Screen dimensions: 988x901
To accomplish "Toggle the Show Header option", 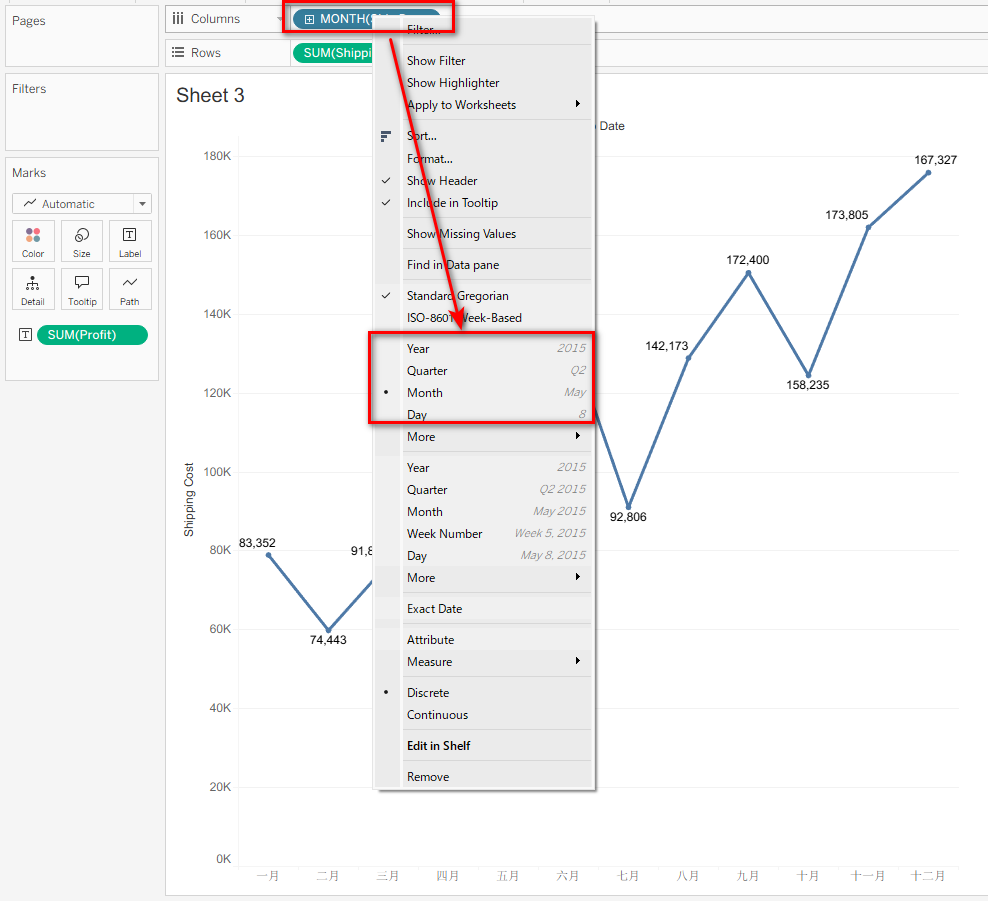I will pyautogui.click(x=442, y=181).
